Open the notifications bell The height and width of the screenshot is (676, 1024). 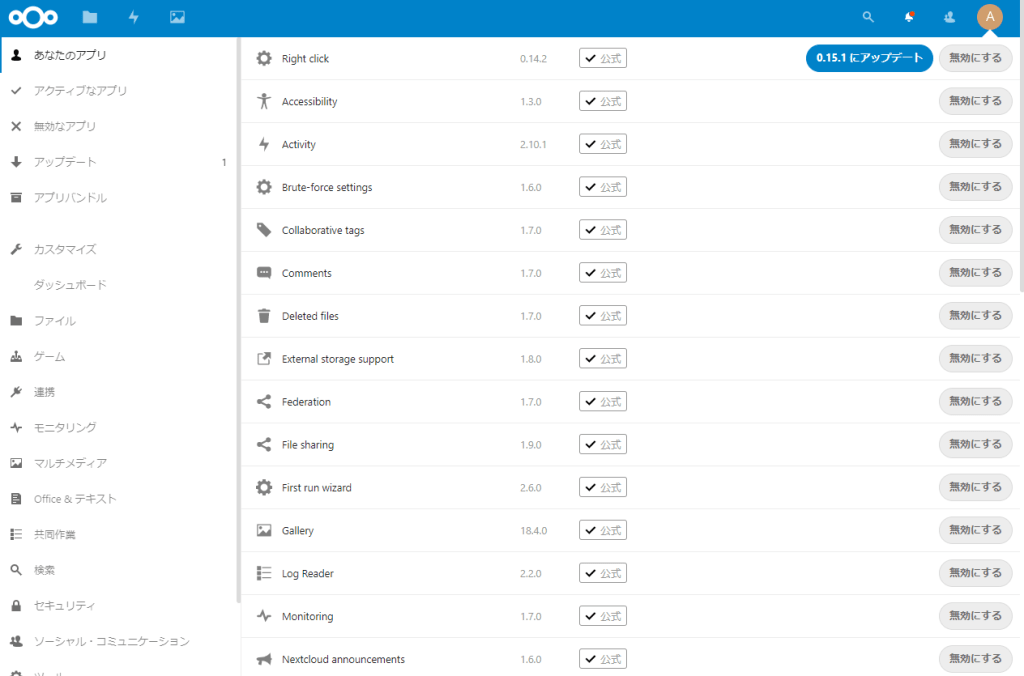(x=908, y=17)
